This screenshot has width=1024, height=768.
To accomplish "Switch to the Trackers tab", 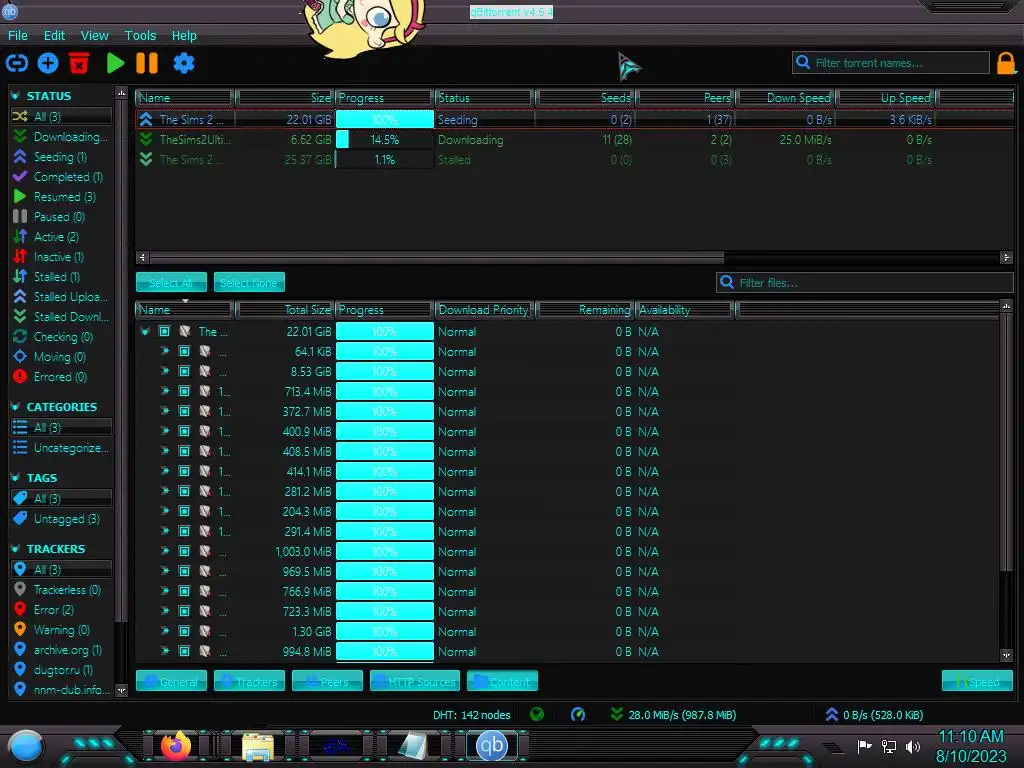I will pyautogui.click(x=249, y=681).
